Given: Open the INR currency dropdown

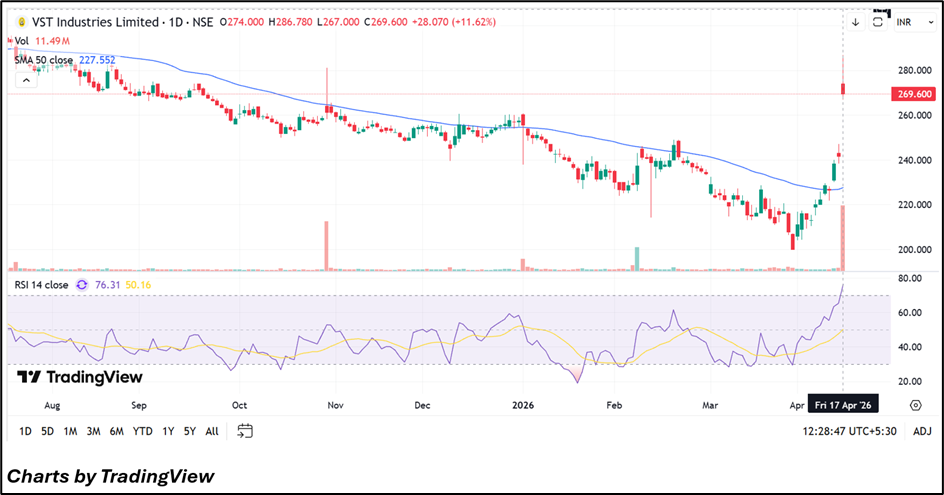Looking at the screenshot, I should [x=908, y=22].
